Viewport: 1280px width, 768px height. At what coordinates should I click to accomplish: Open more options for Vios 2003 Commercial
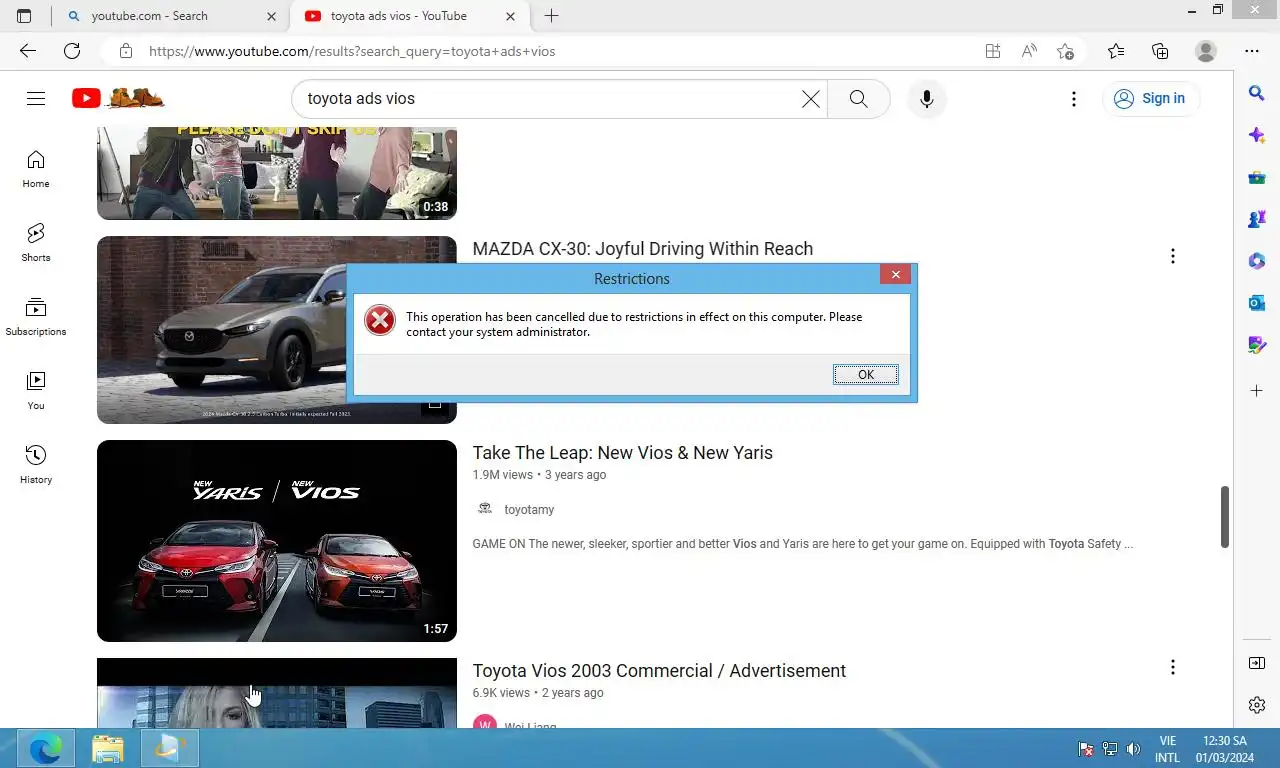(1173, 667)
